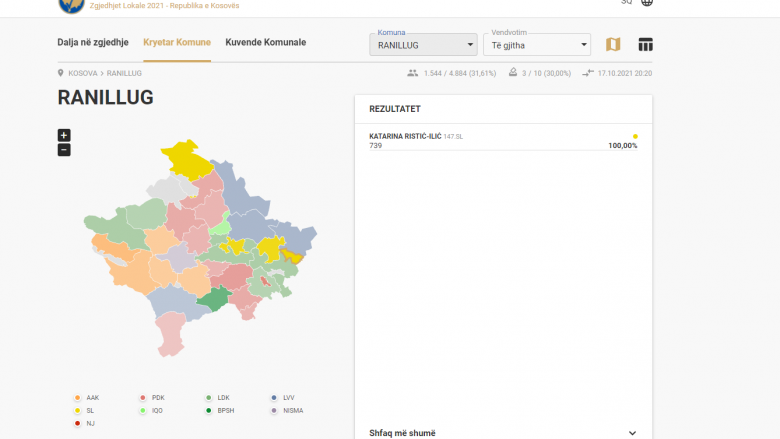Switch to the Kuvende Komunale tab
Viewport: 780px width, 439px height.
tap(266, 43)
